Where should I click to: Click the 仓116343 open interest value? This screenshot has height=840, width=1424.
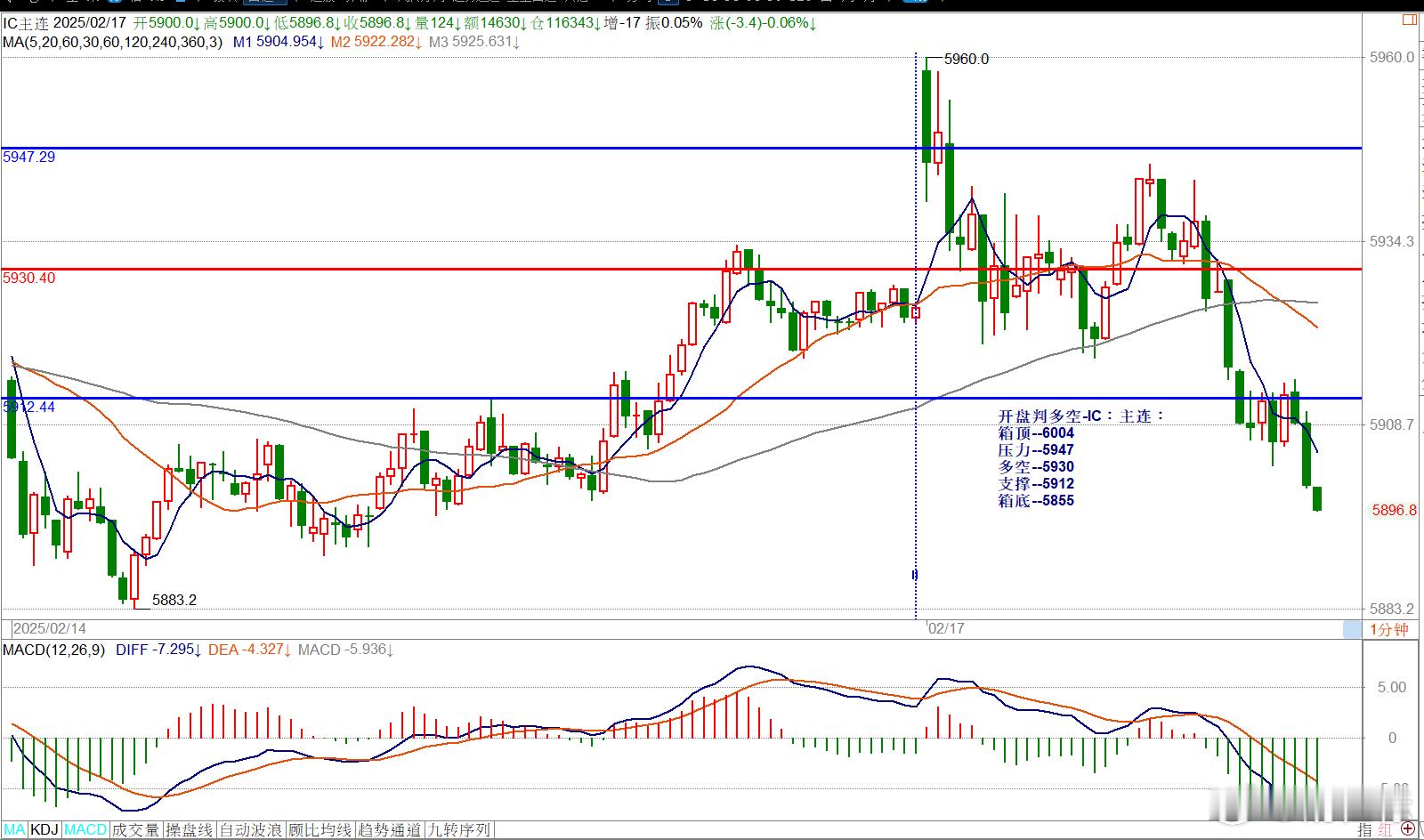[x=566, y=23]
